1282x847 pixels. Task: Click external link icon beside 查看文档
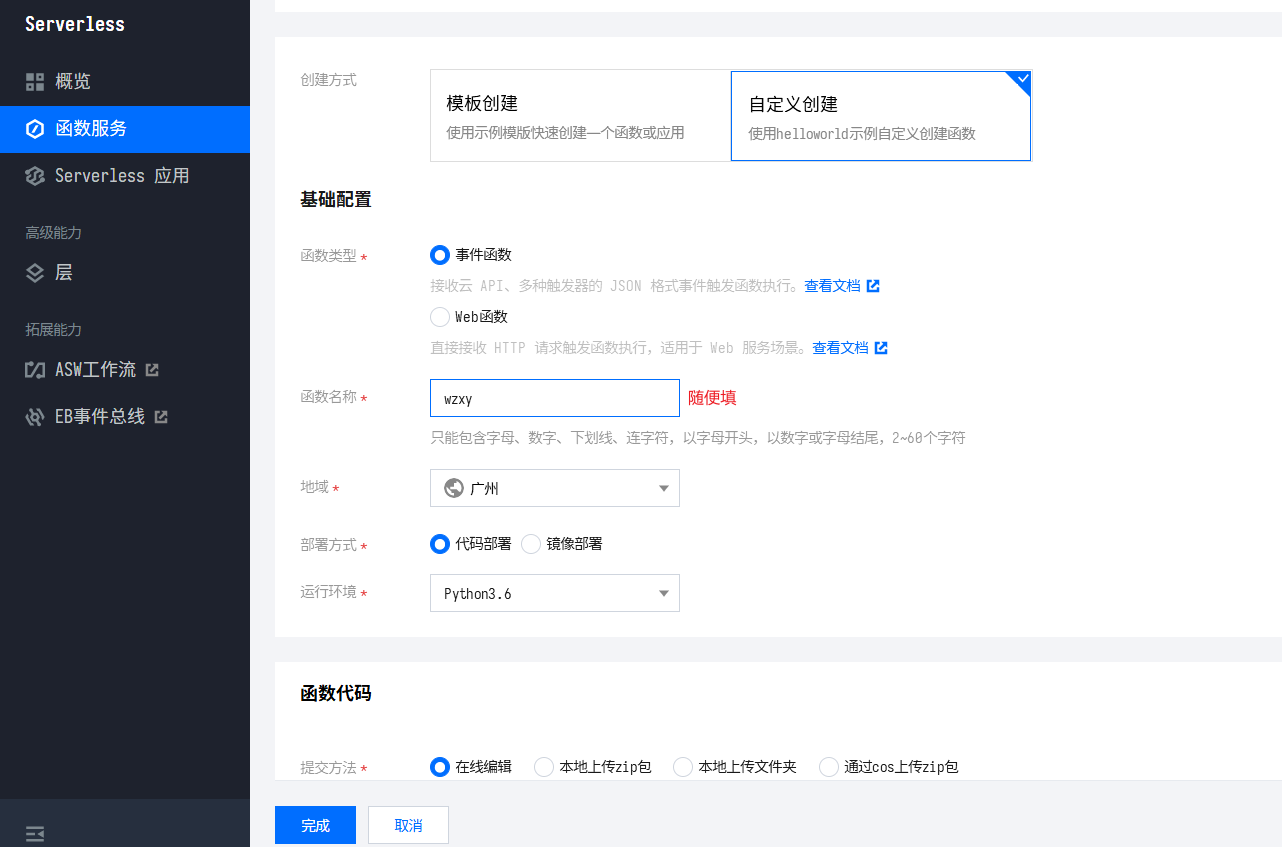tap(874, 285)
